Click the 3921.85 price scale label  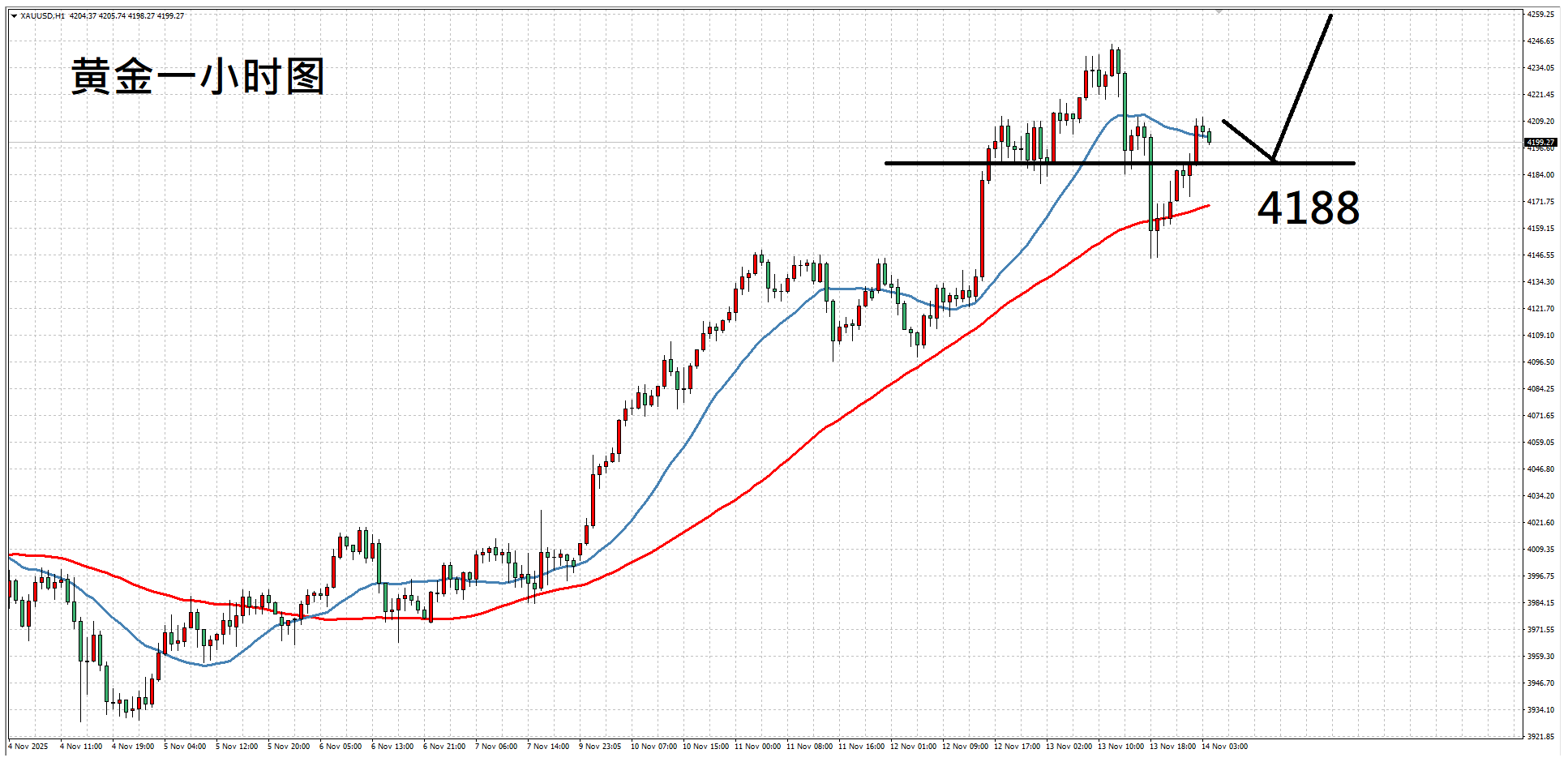tap(1540, 736)
